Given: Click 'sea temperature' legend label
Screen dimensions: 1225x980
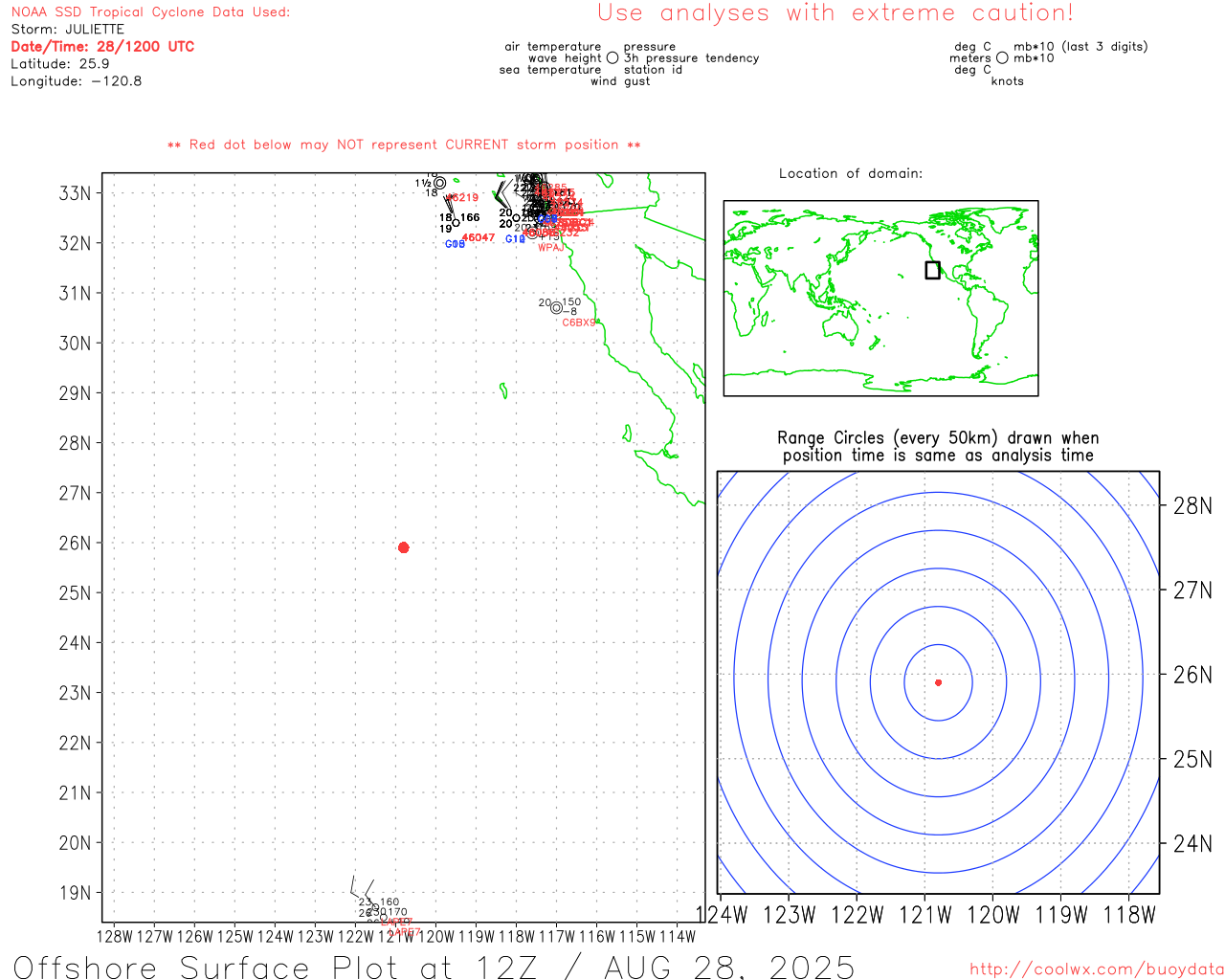Looking at the screenshot, I should [550, 69].
